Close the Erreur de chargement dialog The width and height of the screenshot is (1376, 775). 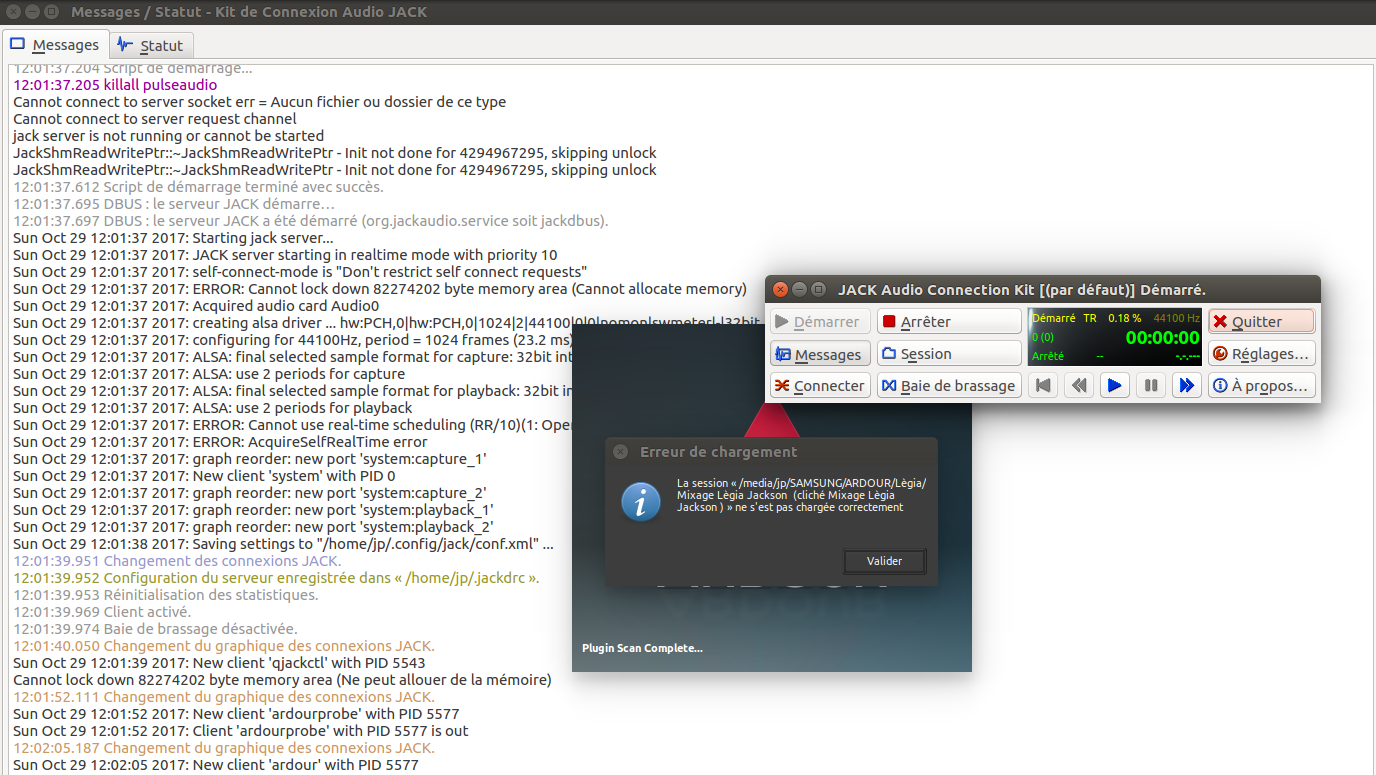[620, 452]
